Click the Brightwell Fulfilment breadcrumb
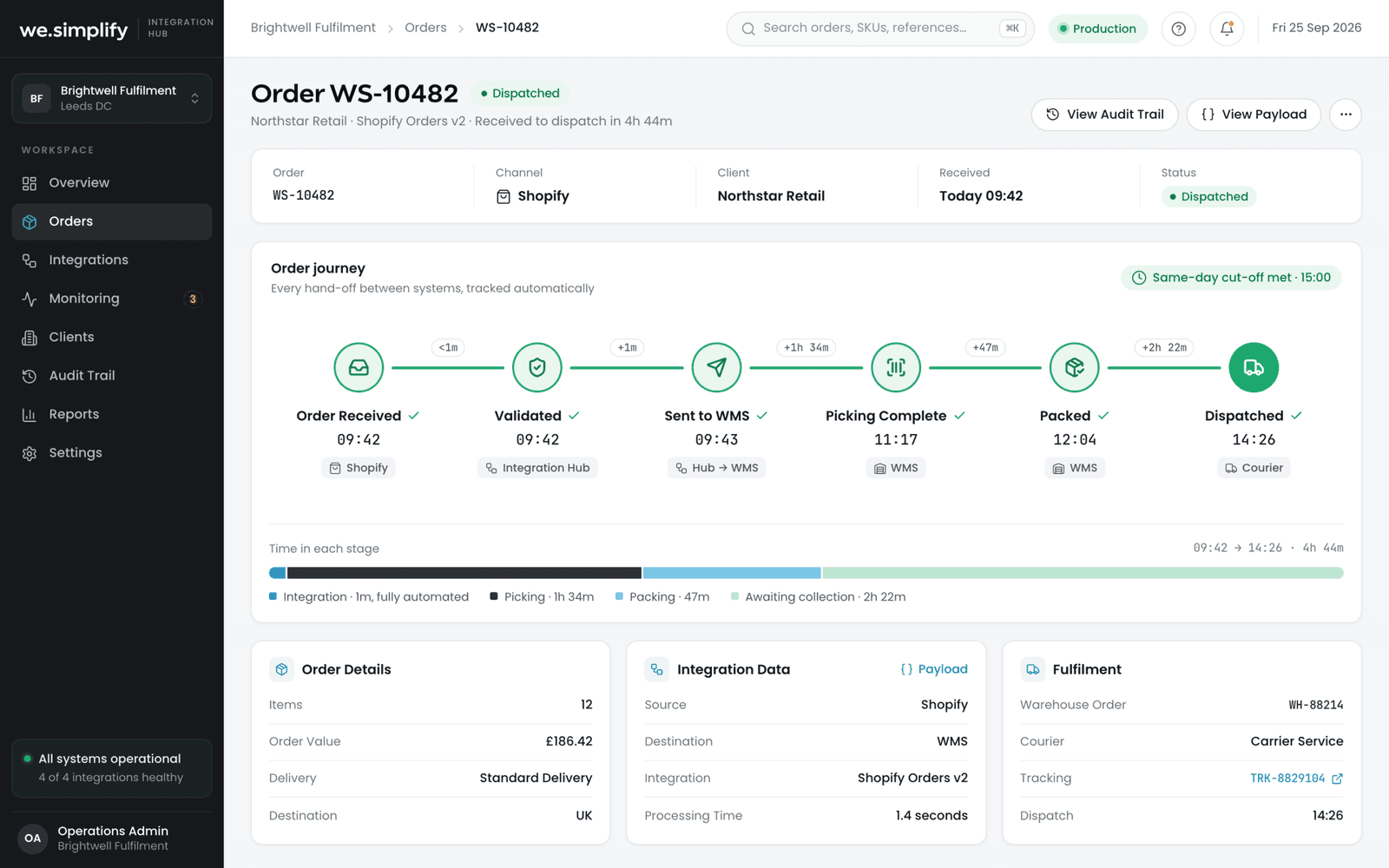The width and height of the screenshot is (1389, 868). (x=313, y=28)
